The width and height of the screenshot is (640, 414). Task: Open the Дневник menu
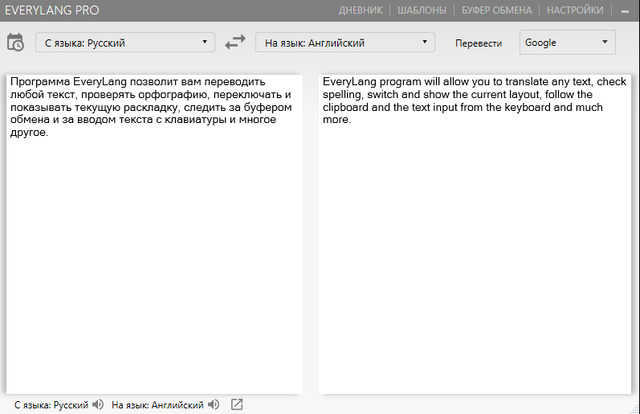pos(362,11)
